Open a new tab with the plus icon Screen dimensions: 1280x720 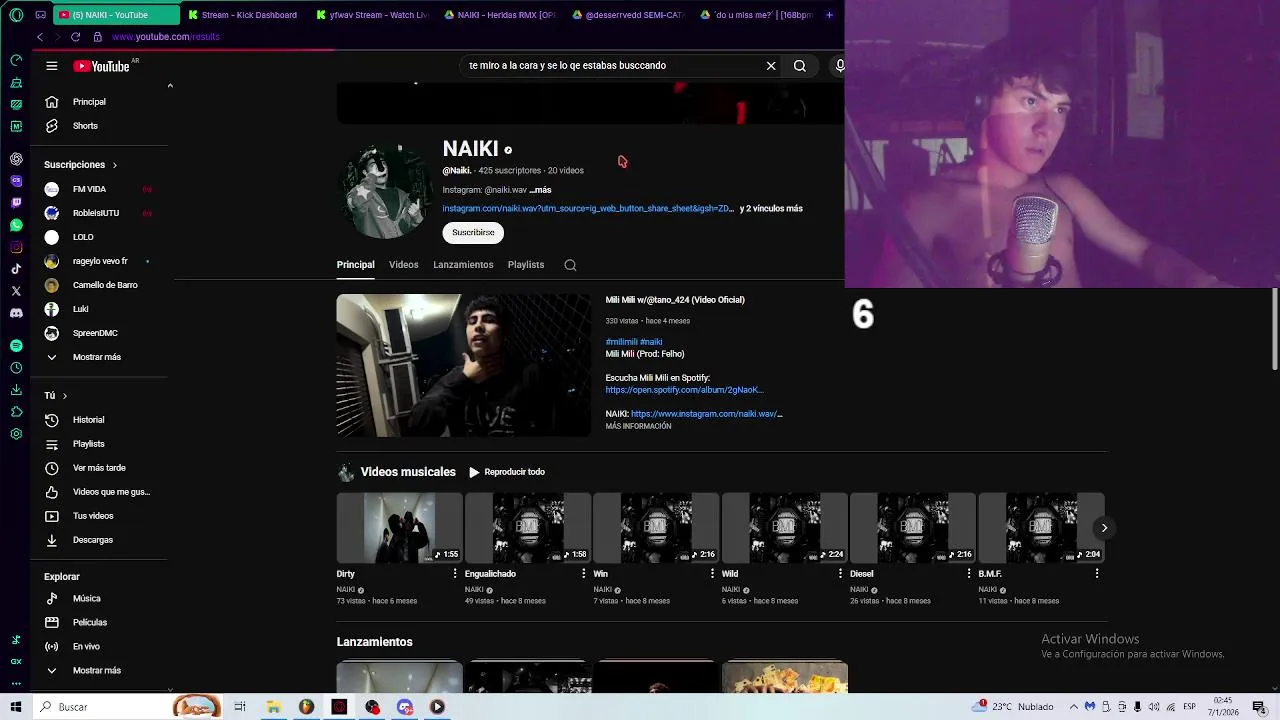pos(829,15)
